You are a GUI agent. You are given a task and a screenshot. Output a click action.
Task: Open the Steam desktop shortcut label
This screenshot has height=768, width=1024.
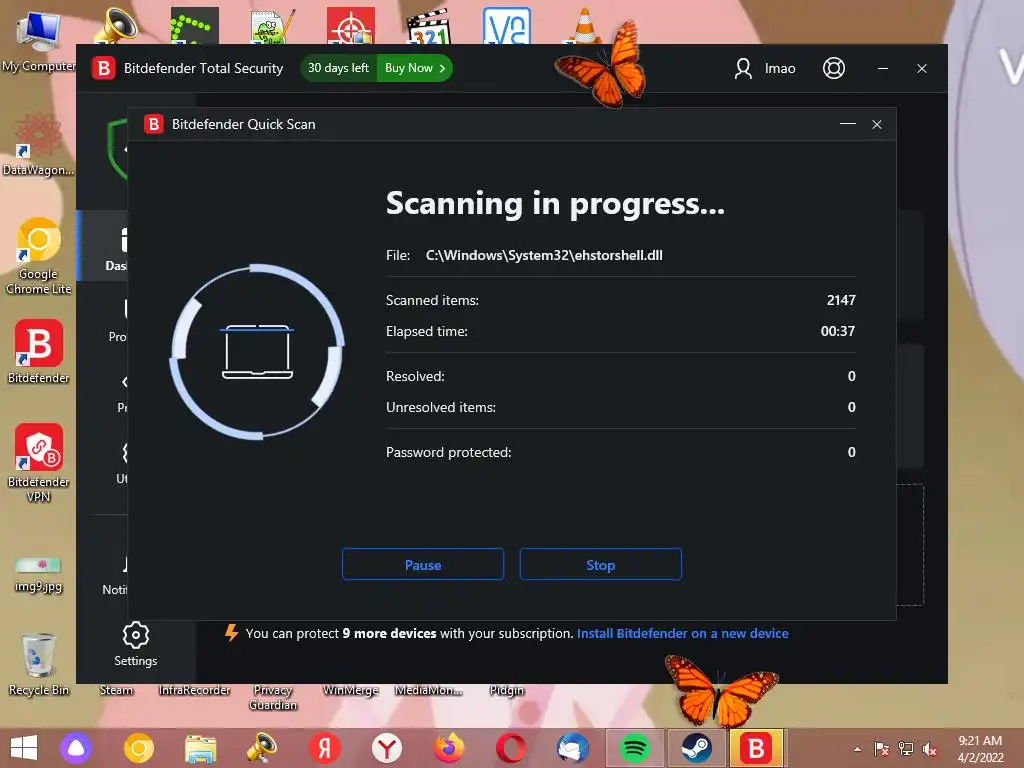[x=116, y=690]
